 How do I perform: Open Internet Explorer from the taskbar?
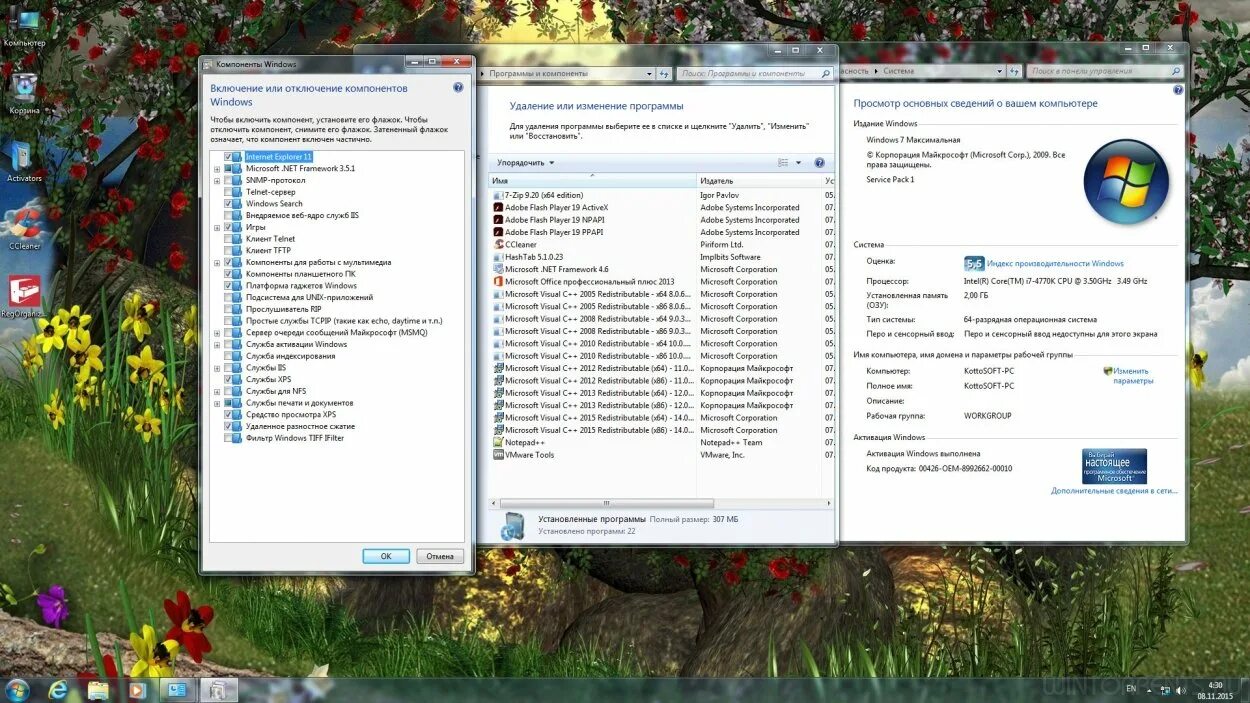[58, 689]
